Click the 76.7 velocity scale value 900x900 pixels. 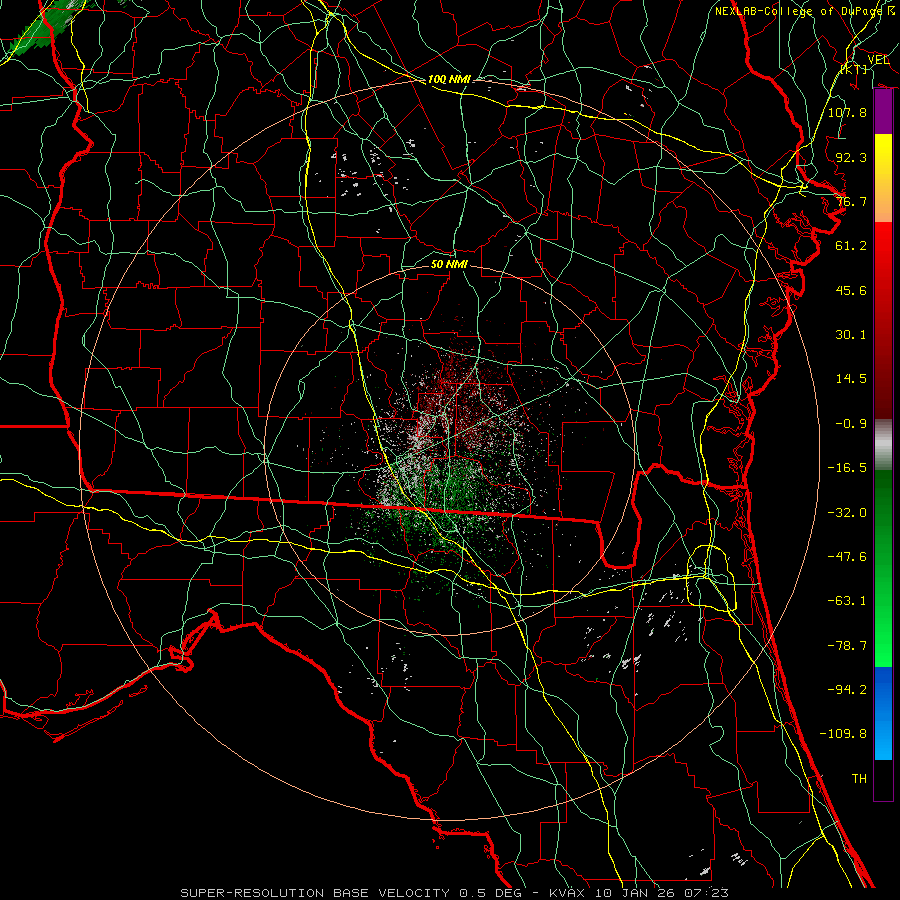click(851, 201)
